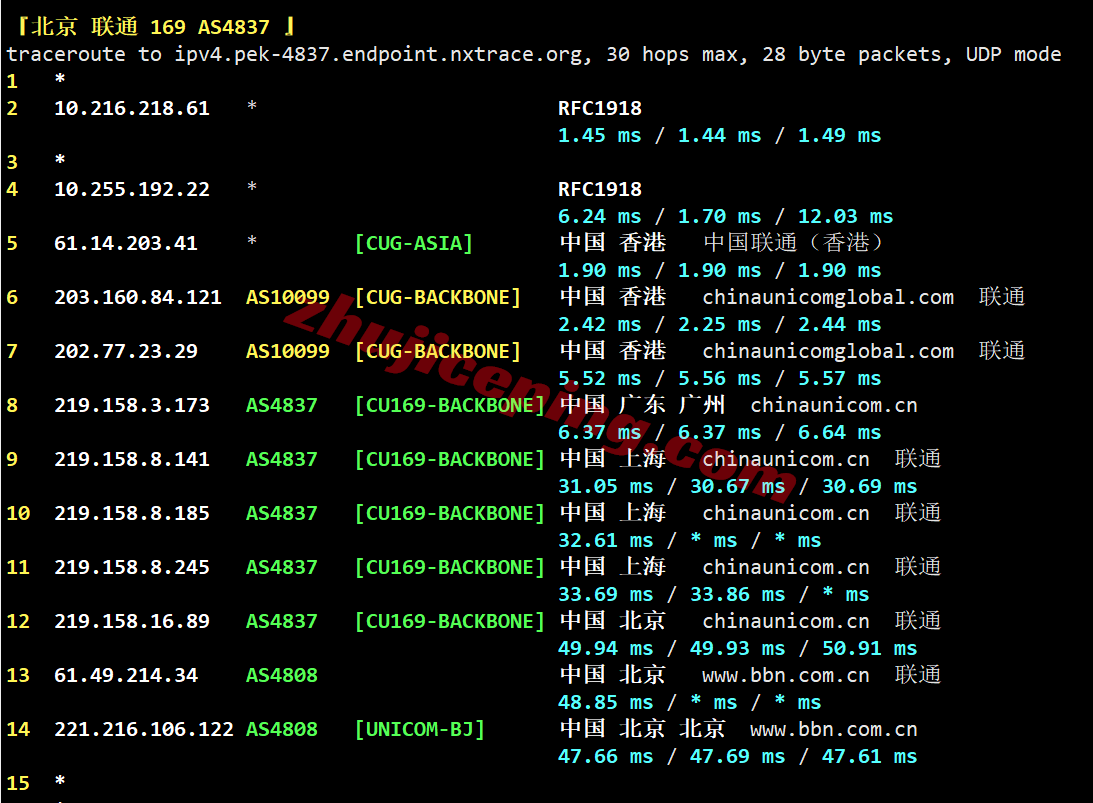Select IP address 10.255.192.22
Viewport: 1093px width, 803px height.
point(132,189)
